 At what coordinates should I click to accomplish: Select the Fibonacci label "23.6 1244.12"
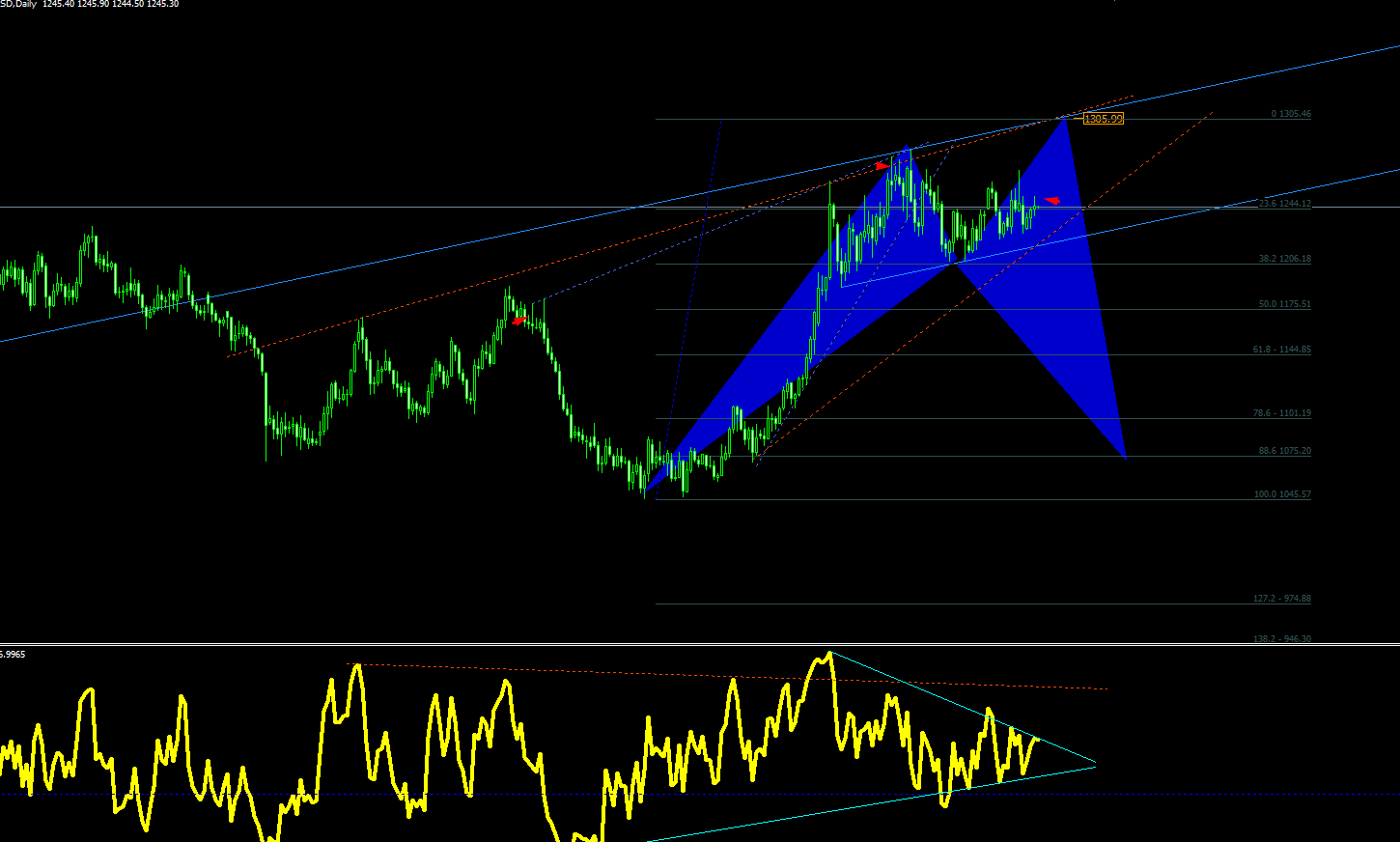click(1285, 204)
